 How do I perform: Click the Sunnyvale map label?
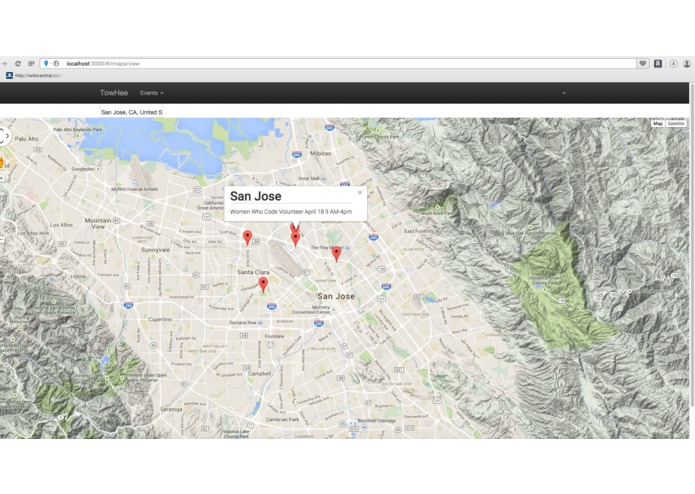(x=155, y=250)
